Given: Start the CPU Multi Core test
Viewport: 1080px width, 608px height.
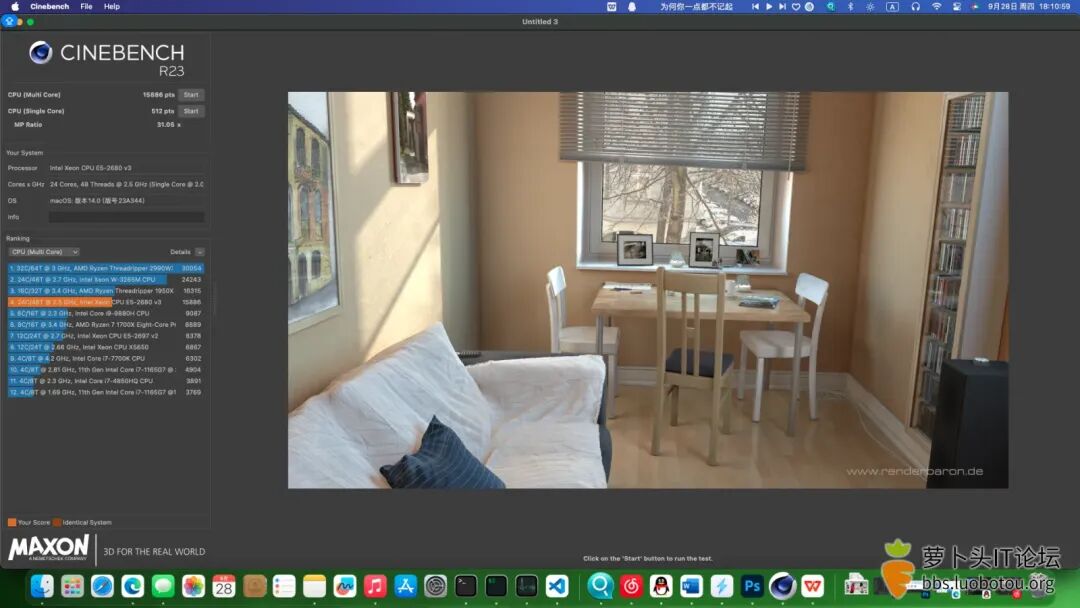Looking at the screenshot, I should click(190, 95).
